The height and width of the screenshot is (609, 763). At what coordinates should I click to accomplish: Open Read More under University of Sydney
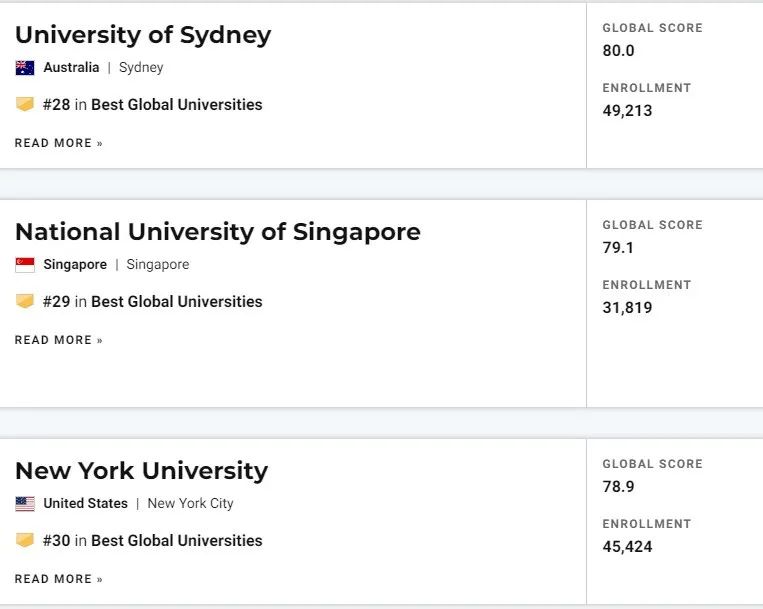tap(58, 143)
